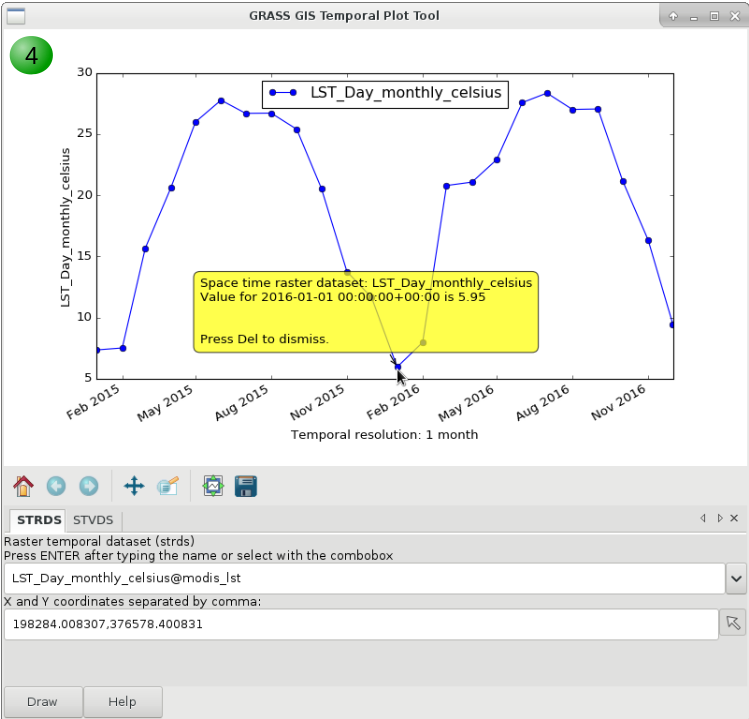Select the highest data point before Aug 2016

pos(547,94)
